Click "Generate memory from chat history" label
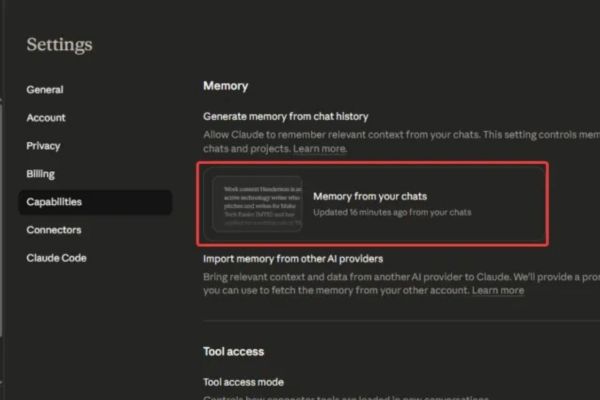This screenshot has width=600, height=400. tap(285, 116)
